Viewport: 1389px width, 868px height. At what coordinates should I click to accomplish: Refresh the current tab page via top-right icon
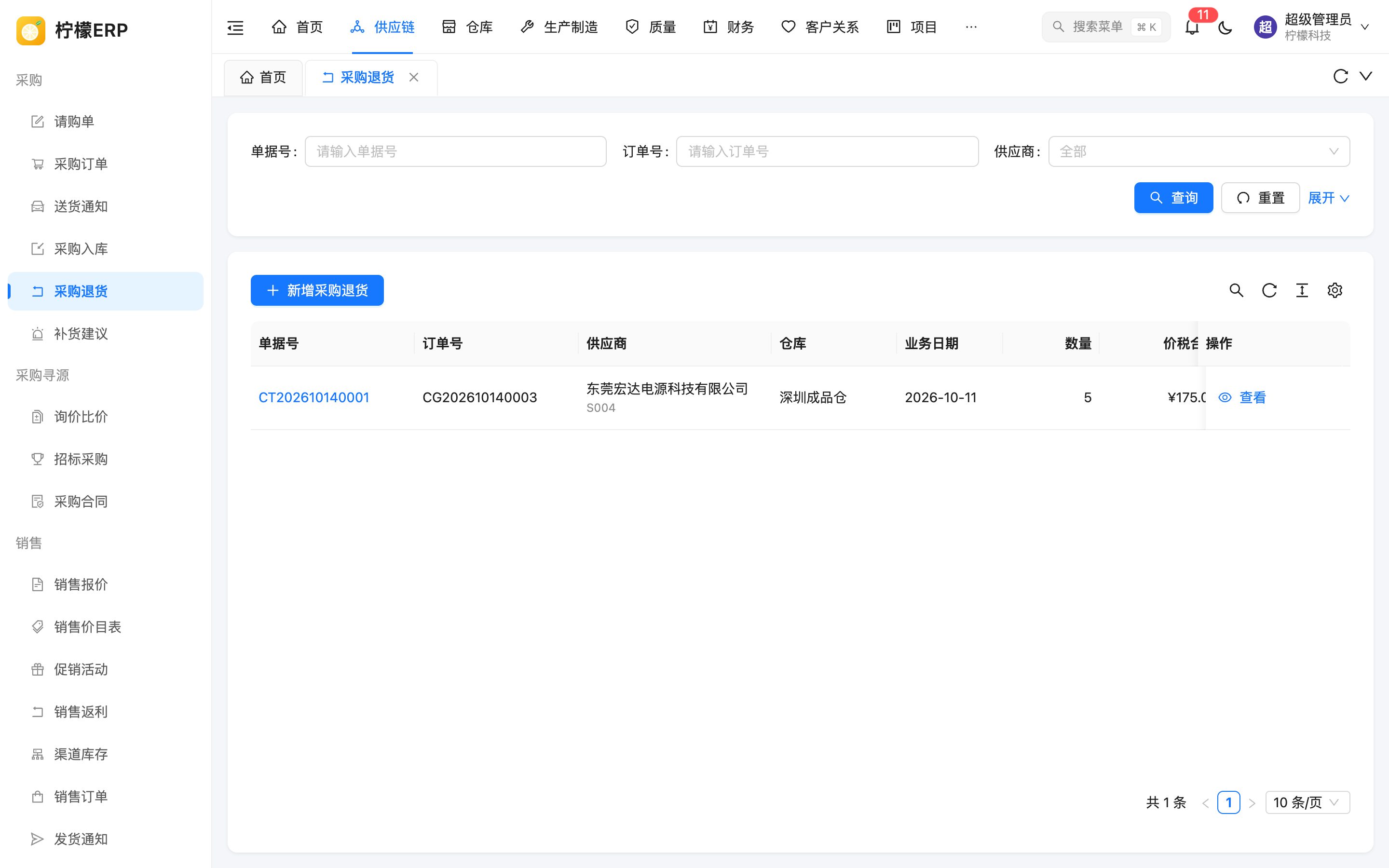1340,76
